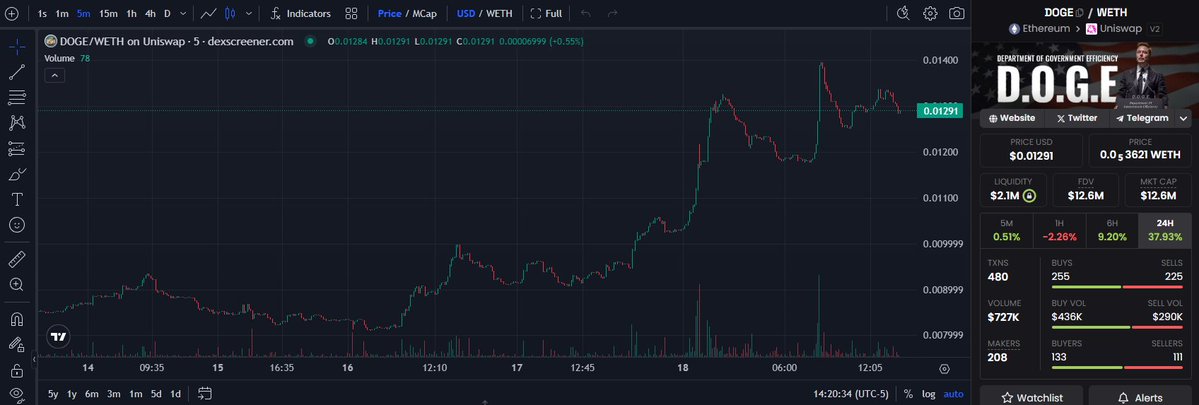Select the text annotation tool
The width and height of the screenshot is (1199, 405).
click(x=17, y=199)
